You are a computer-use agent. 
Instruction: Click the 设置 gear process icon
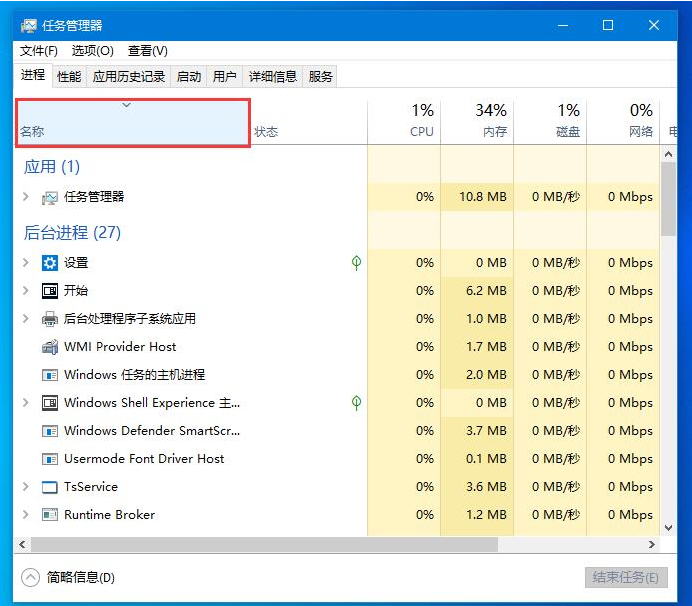pyautogui.click(x=50, y=263)
